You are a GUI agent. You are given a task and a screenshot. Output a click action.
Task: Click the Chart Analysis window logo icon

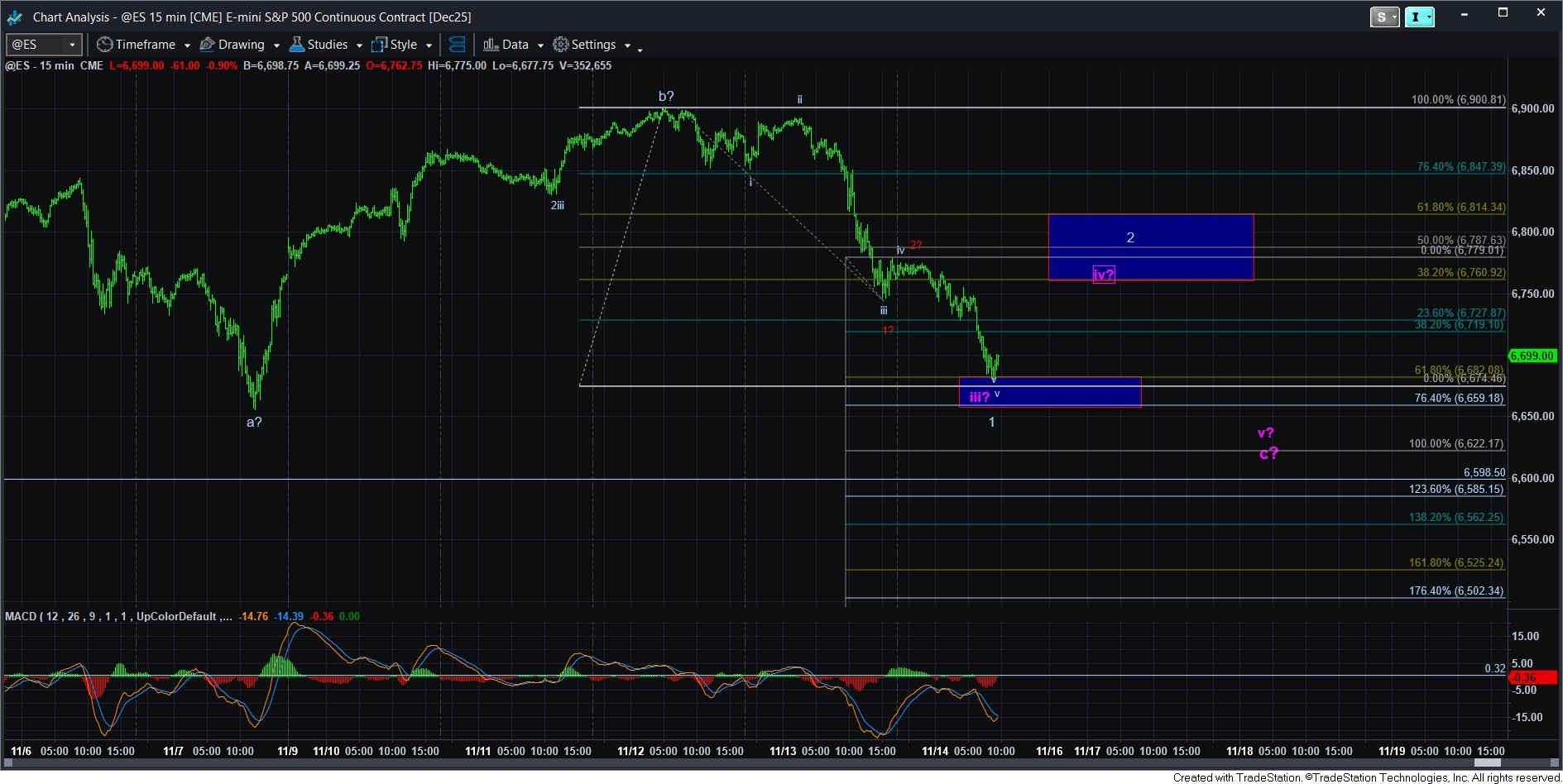tap(15, 17)
